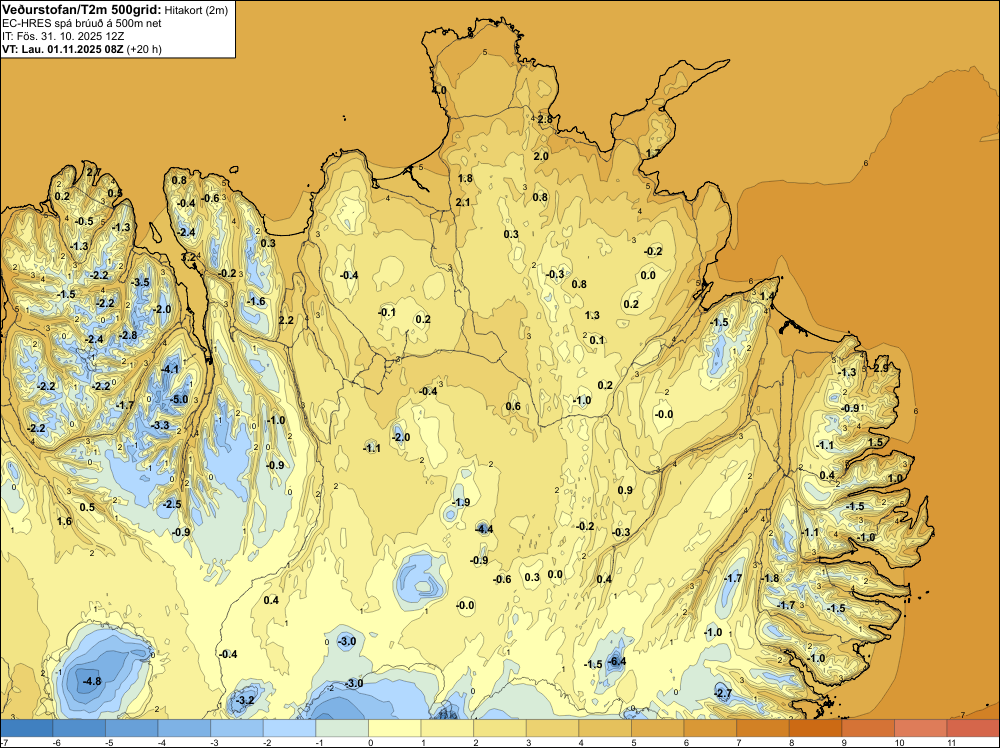Image resolution: width=1000 pixels, height=748 pixels.
Task: Click the 1.8 temperature value on the map
Action: pyautogui.click(x=466, y=178)
